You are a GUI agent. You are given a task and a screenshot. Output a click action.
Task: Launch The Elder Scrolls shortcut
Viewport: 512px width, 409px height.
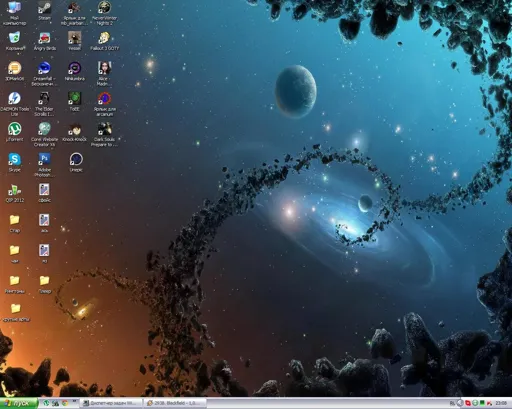click(x=44, y=104)
